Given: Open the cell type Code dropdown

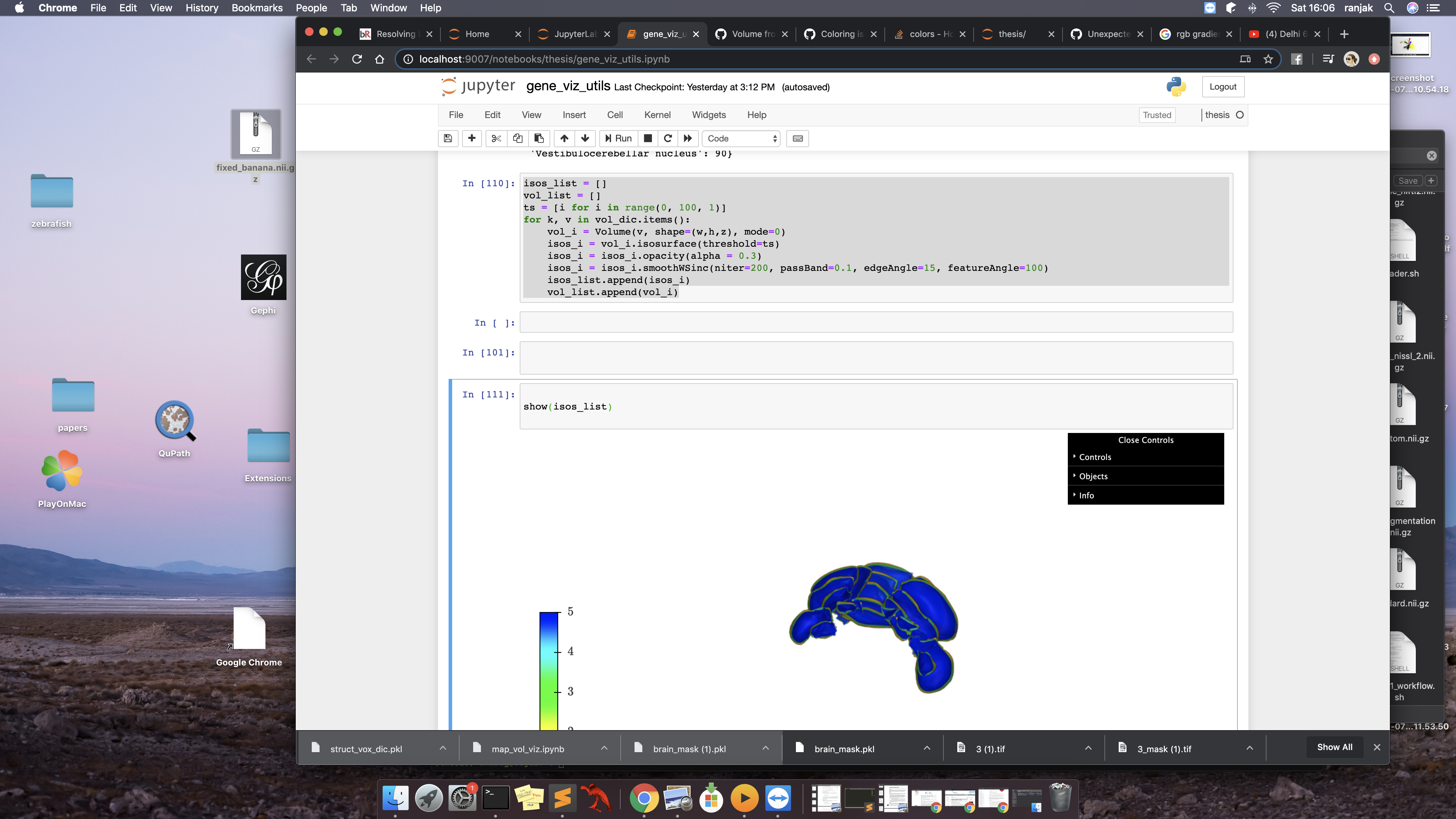Looking at the screenshot, I should [x=741, y=139].
